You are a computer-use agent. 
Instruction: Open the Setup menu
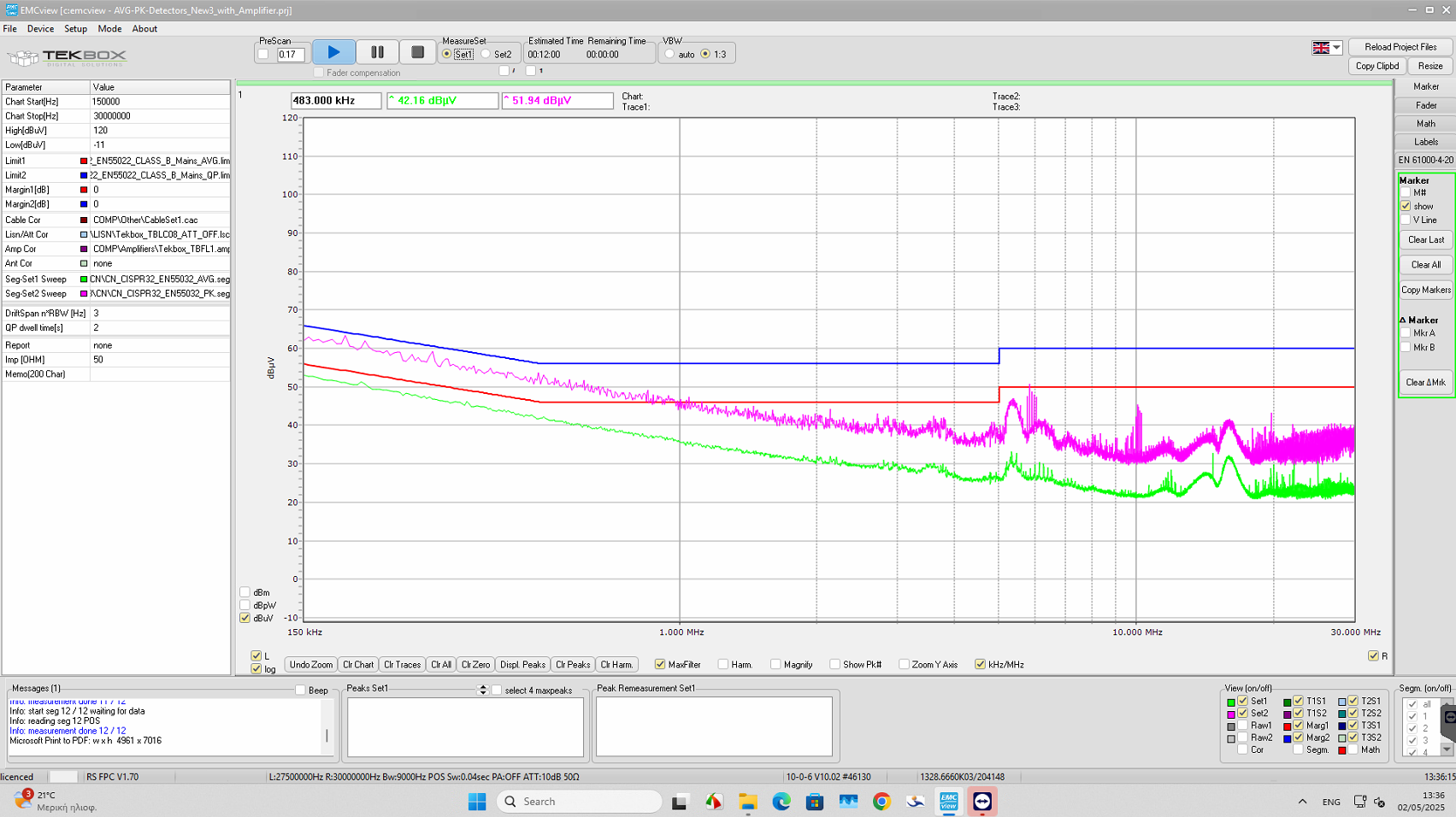75,28
